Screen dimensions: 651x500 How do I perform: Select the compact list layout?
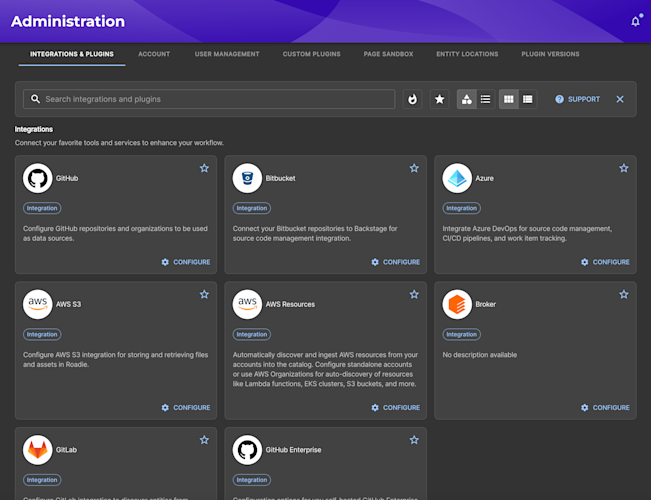[x=528, y=99]
